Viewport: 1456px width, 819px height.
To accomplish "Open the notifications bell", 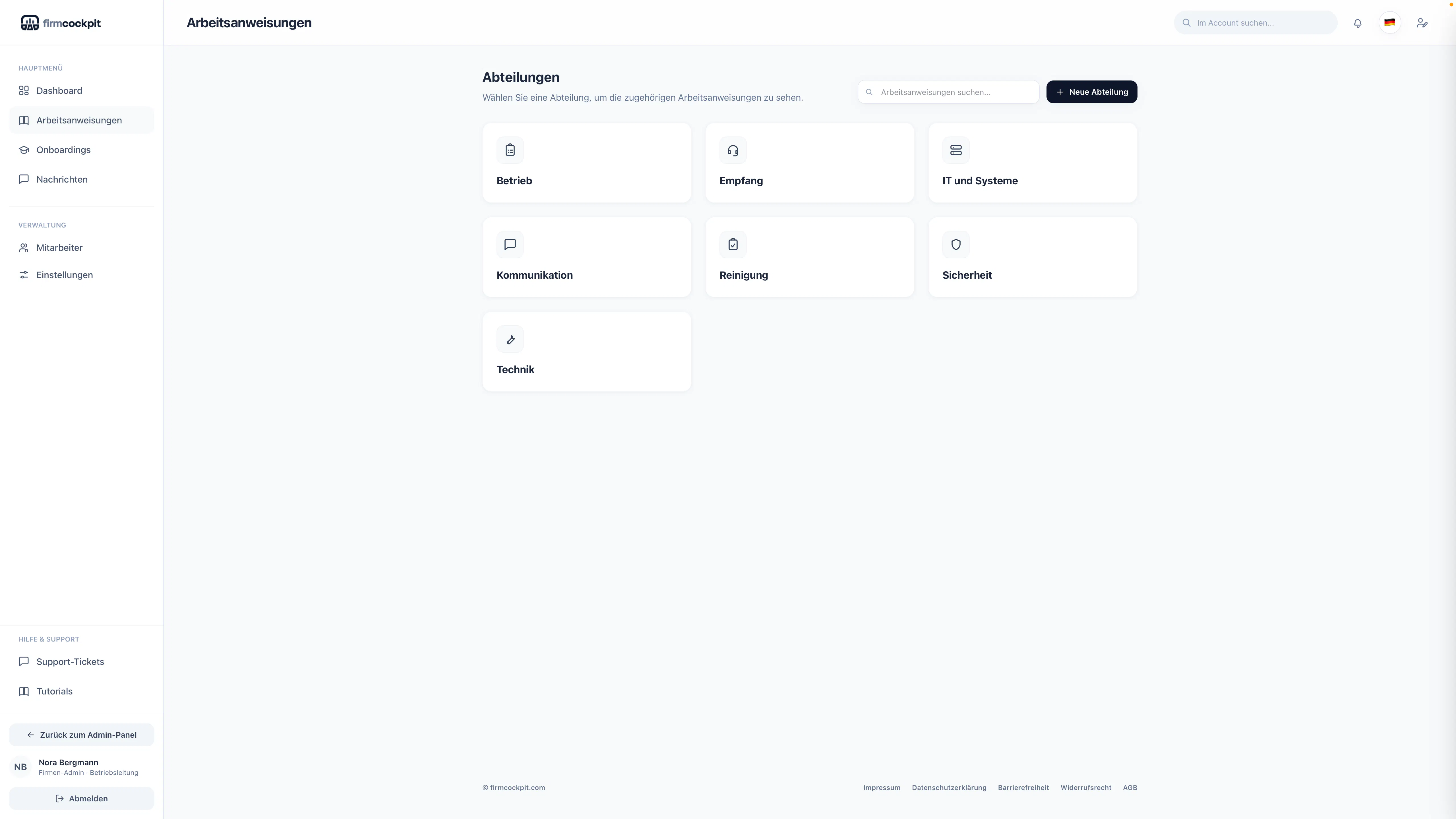I will pos(1358,23).
